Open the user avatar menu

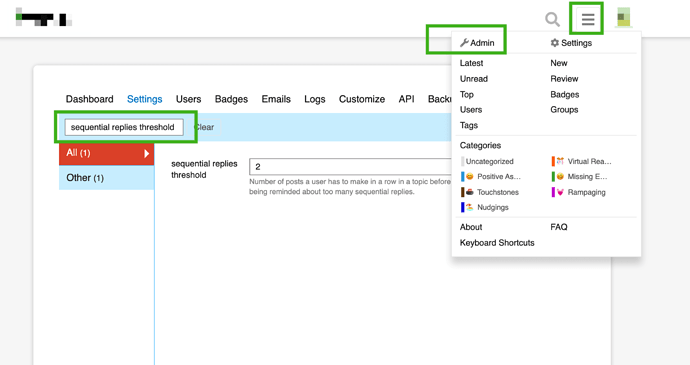pyautogui.click(x=624, y=18)
